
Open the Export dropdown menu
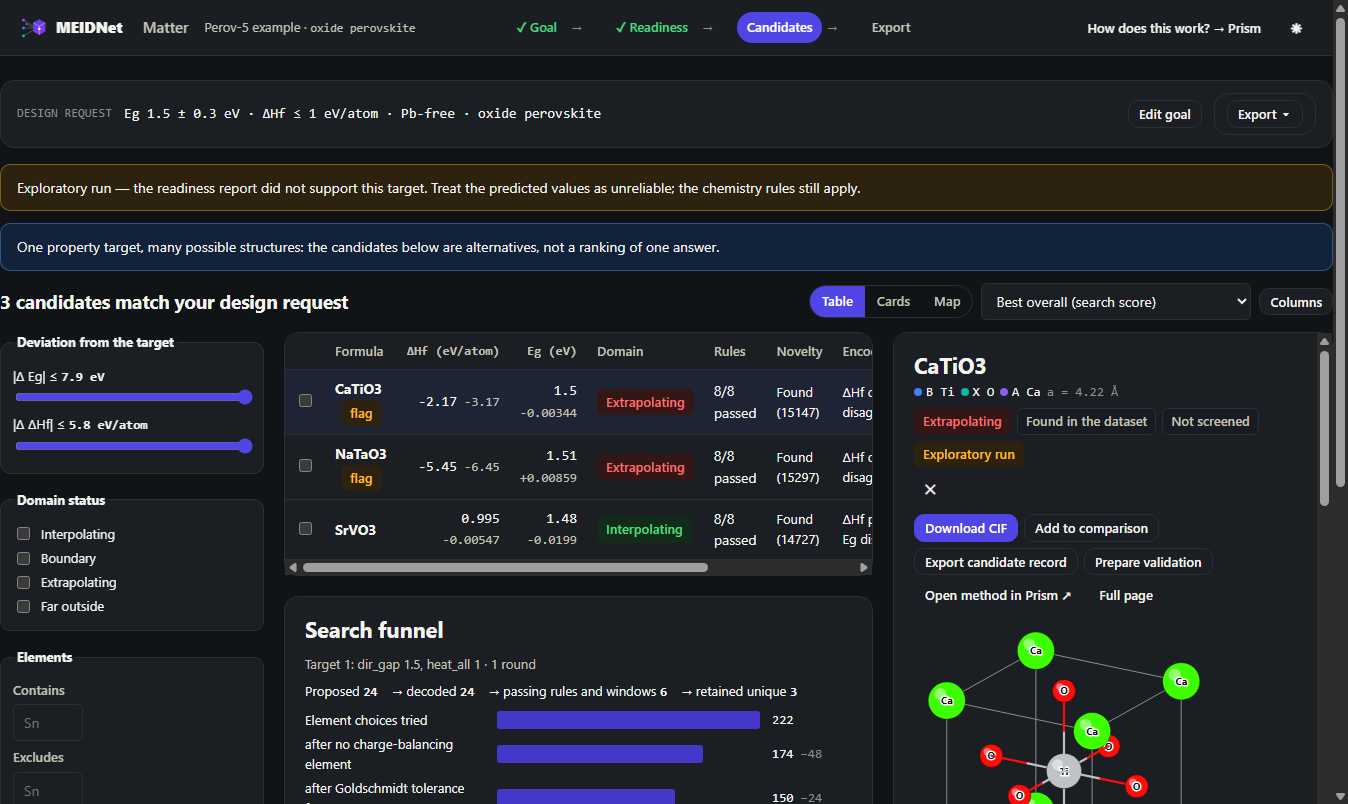click(1264, 114)
